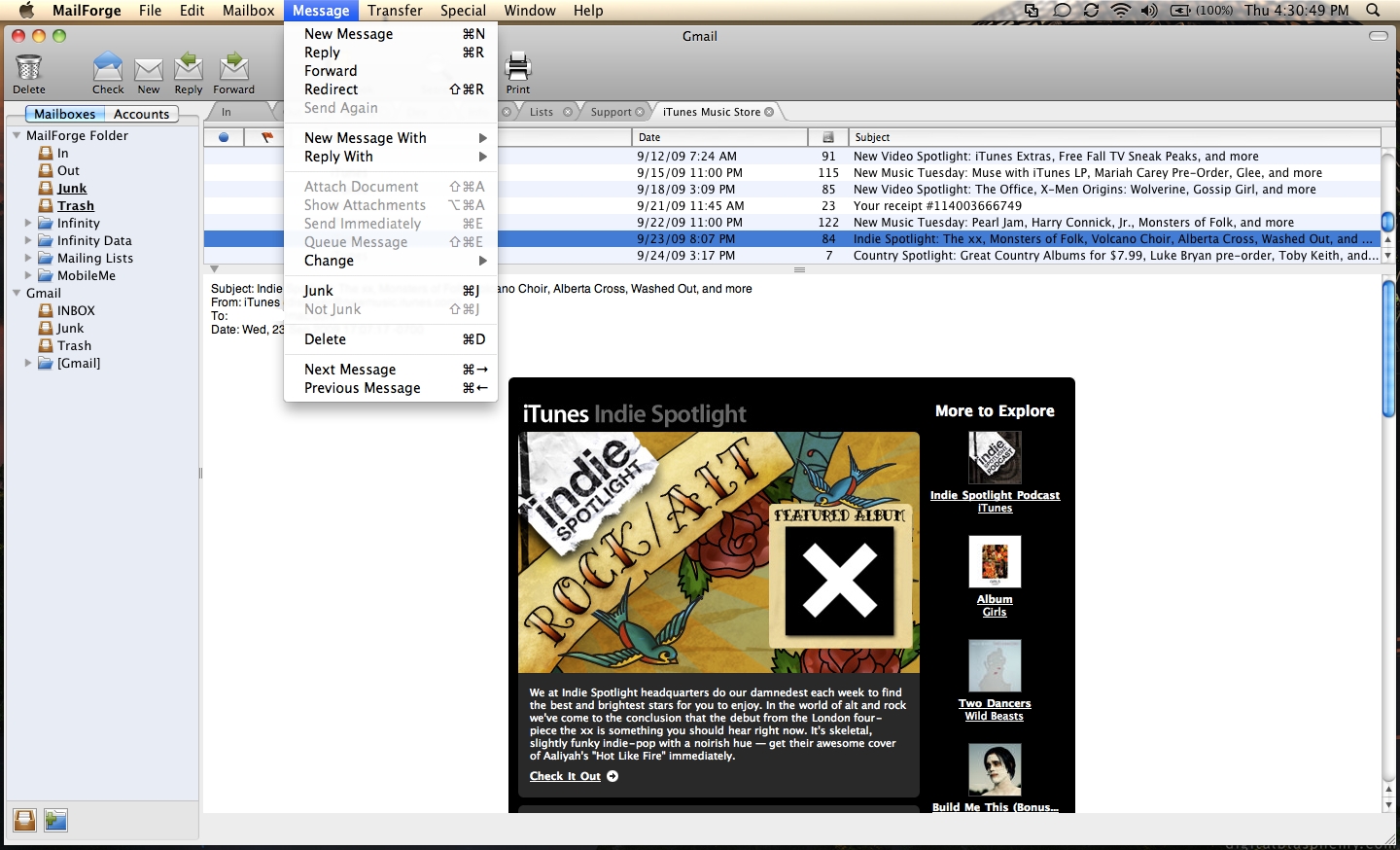The height and width of the screenshot is (850, 1400).
Task: Open the bold Junk mailbox under MailForge Folder
Action: (72, 188)
